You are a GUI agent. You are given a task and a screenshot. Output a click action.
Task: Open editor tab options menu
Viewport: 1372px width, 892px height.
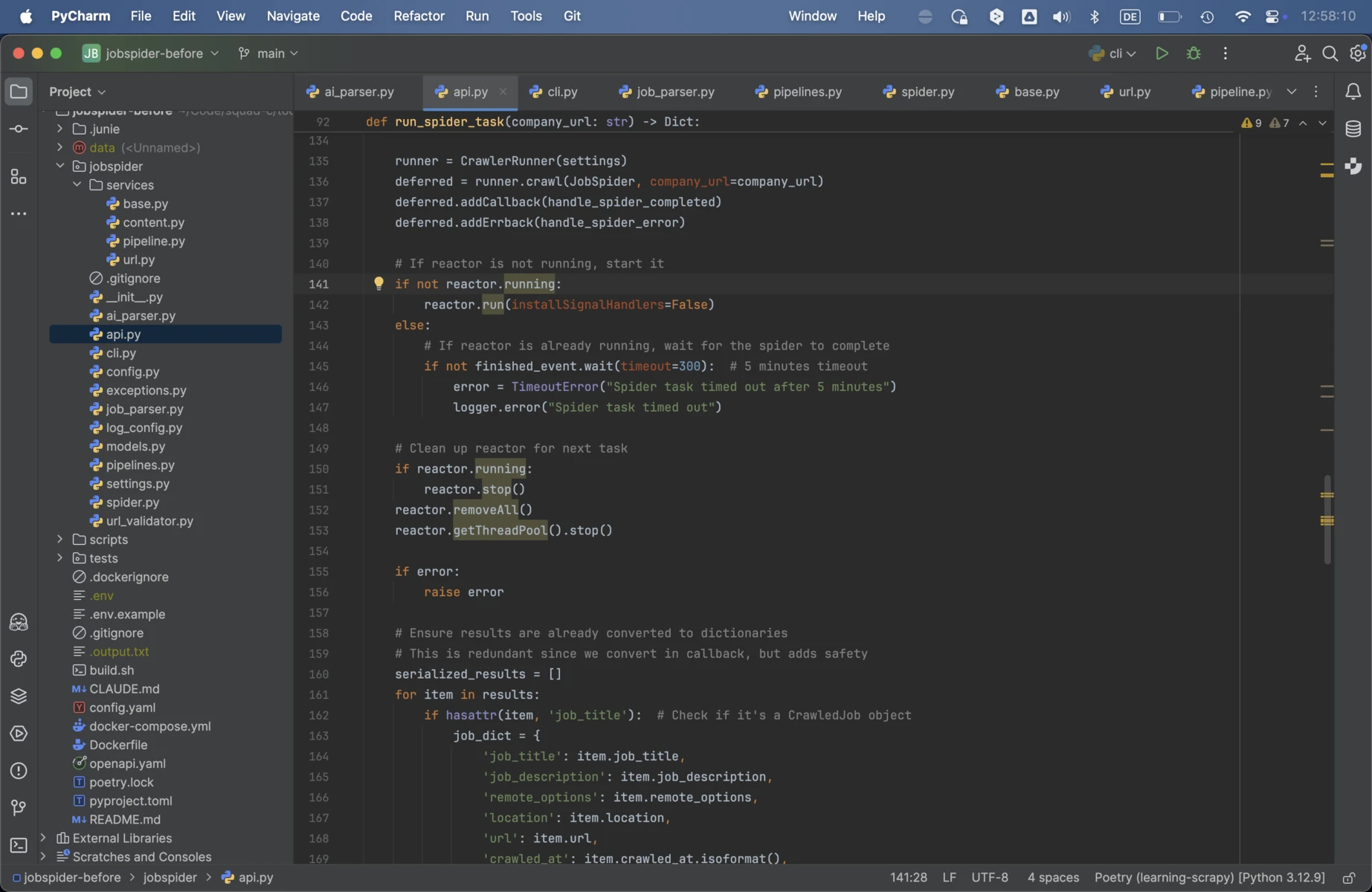pyautogui.click(x=1316, y=91)
